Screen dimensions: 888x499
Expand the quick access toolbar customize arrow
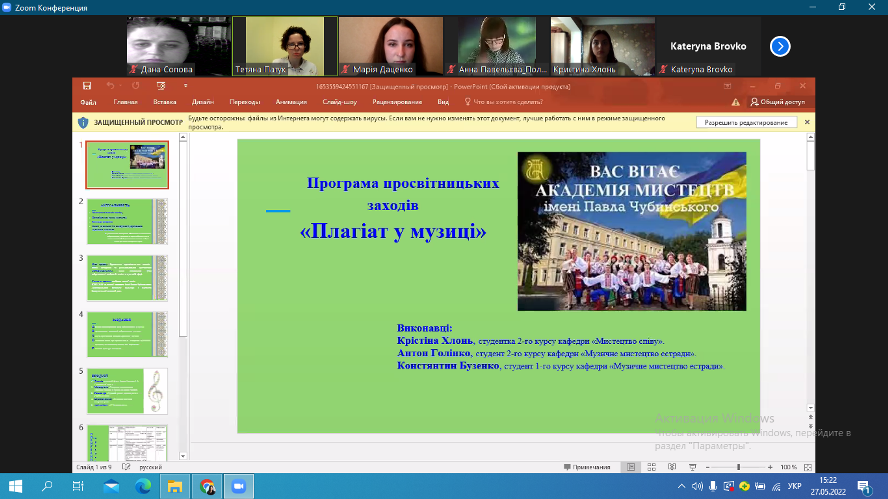pyautogui.click(x=186, y=87)
